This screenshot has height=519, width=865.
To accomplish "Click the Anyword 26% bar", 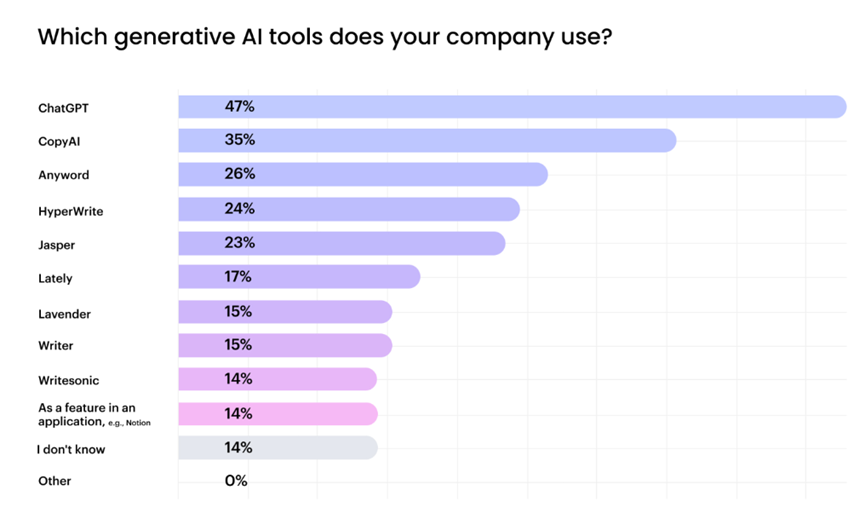I will pos(363,174).
